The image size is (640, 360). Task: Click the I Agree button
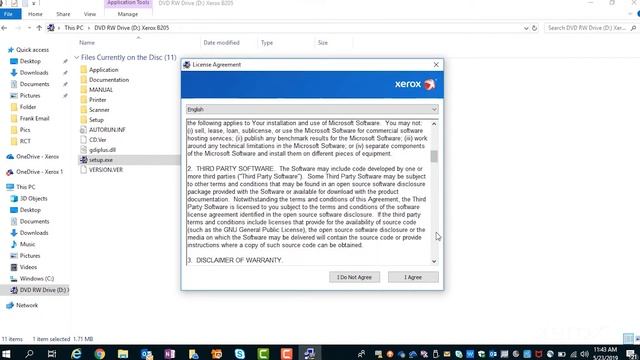tap(413, 277)
